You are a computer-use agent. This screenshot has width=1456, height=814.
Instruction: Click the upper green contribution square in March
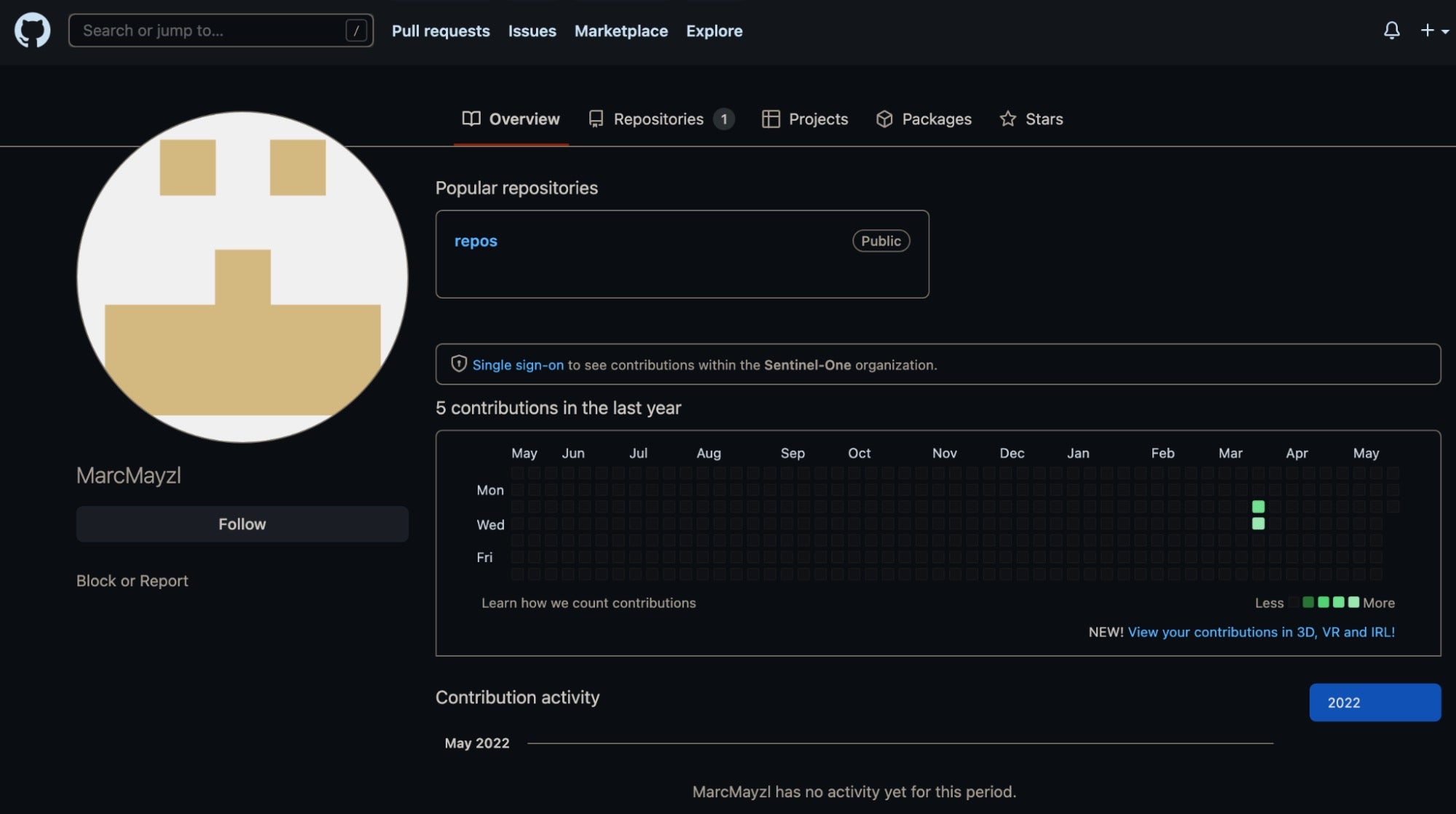(x=1258, y=506)
